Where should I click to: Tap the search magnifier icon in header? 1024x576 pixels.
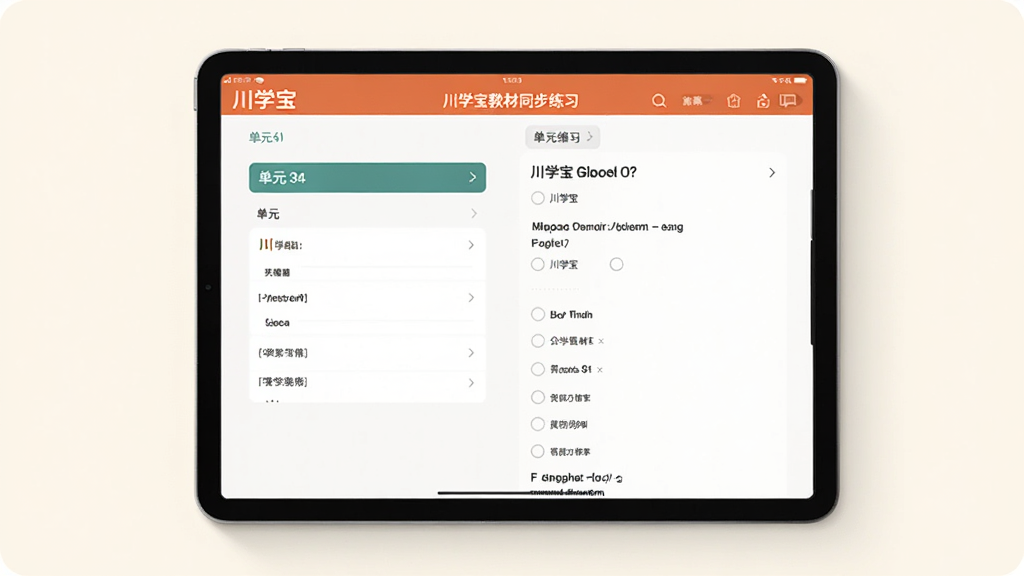(x=659, y=101)
